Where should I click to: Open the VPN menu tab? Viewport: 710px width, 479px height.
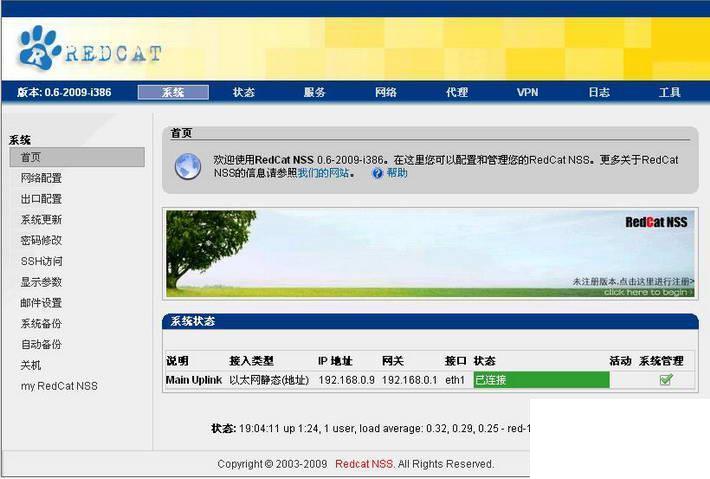[528, 92]
